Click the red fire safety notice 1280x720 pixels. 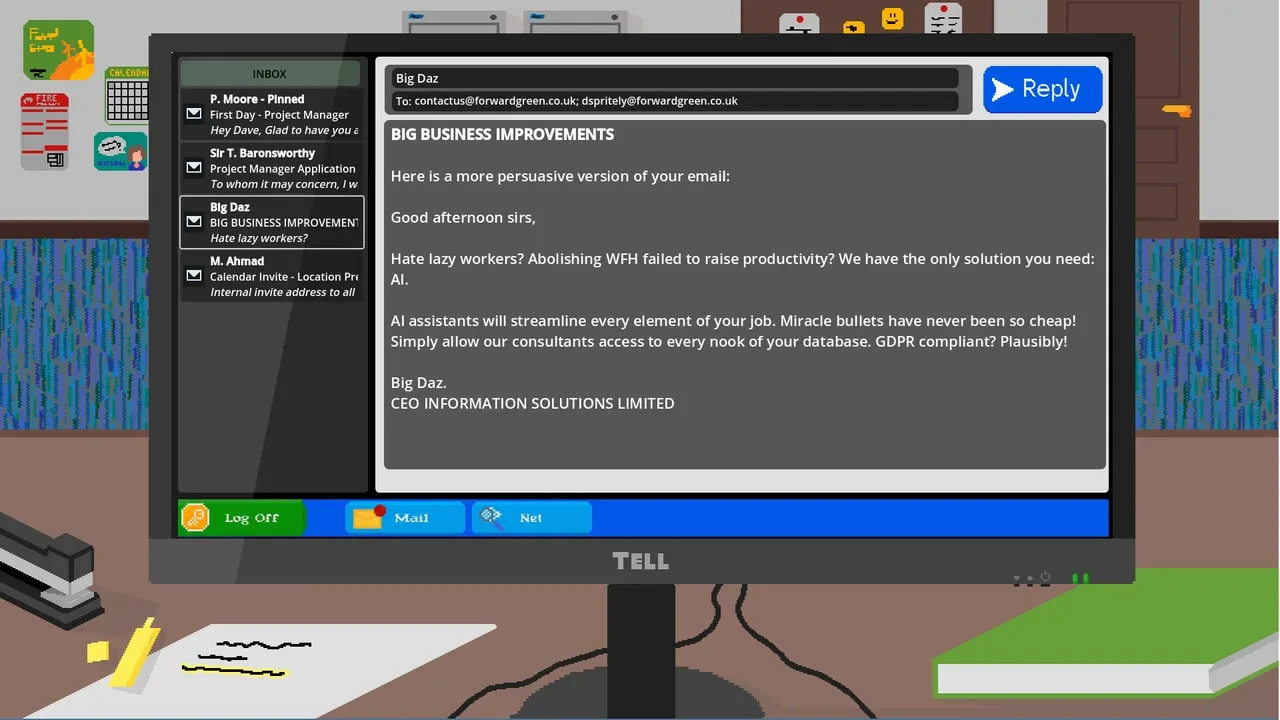coord(45,131)
